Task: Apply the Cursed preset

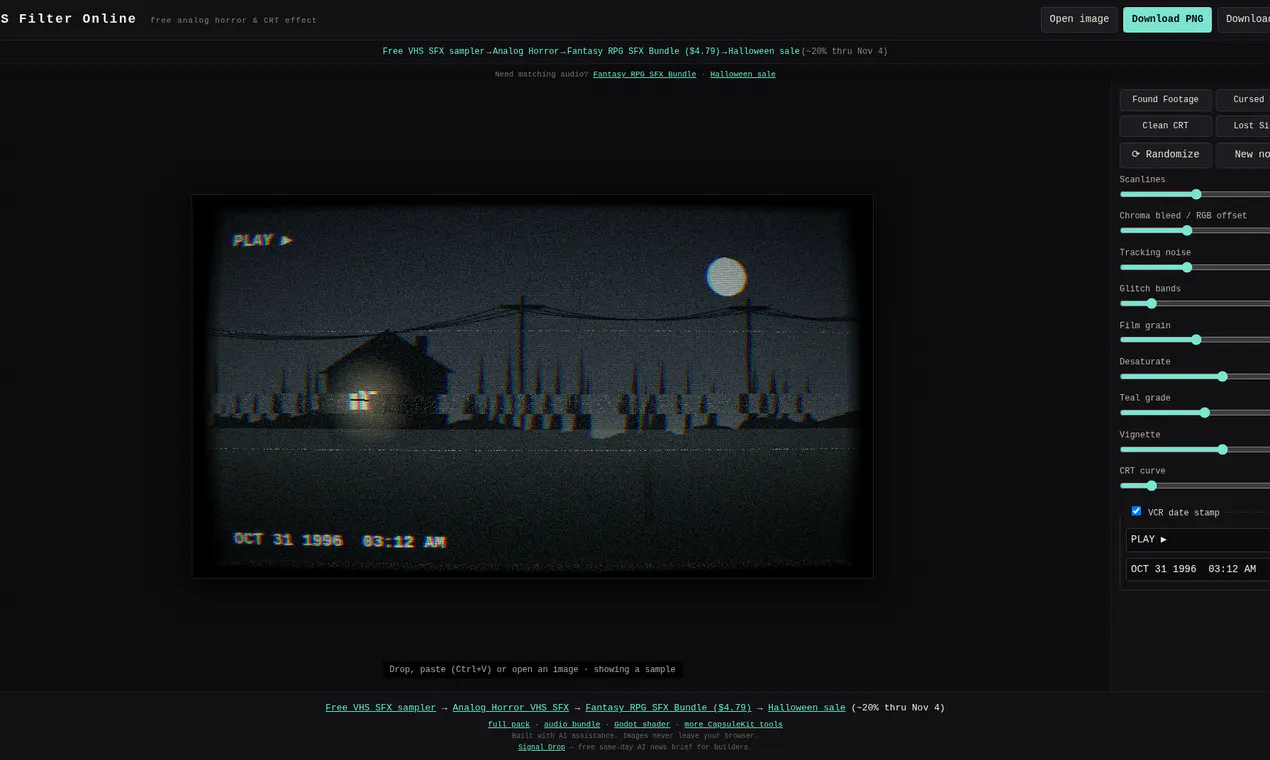Action: tap(1243, 100)
